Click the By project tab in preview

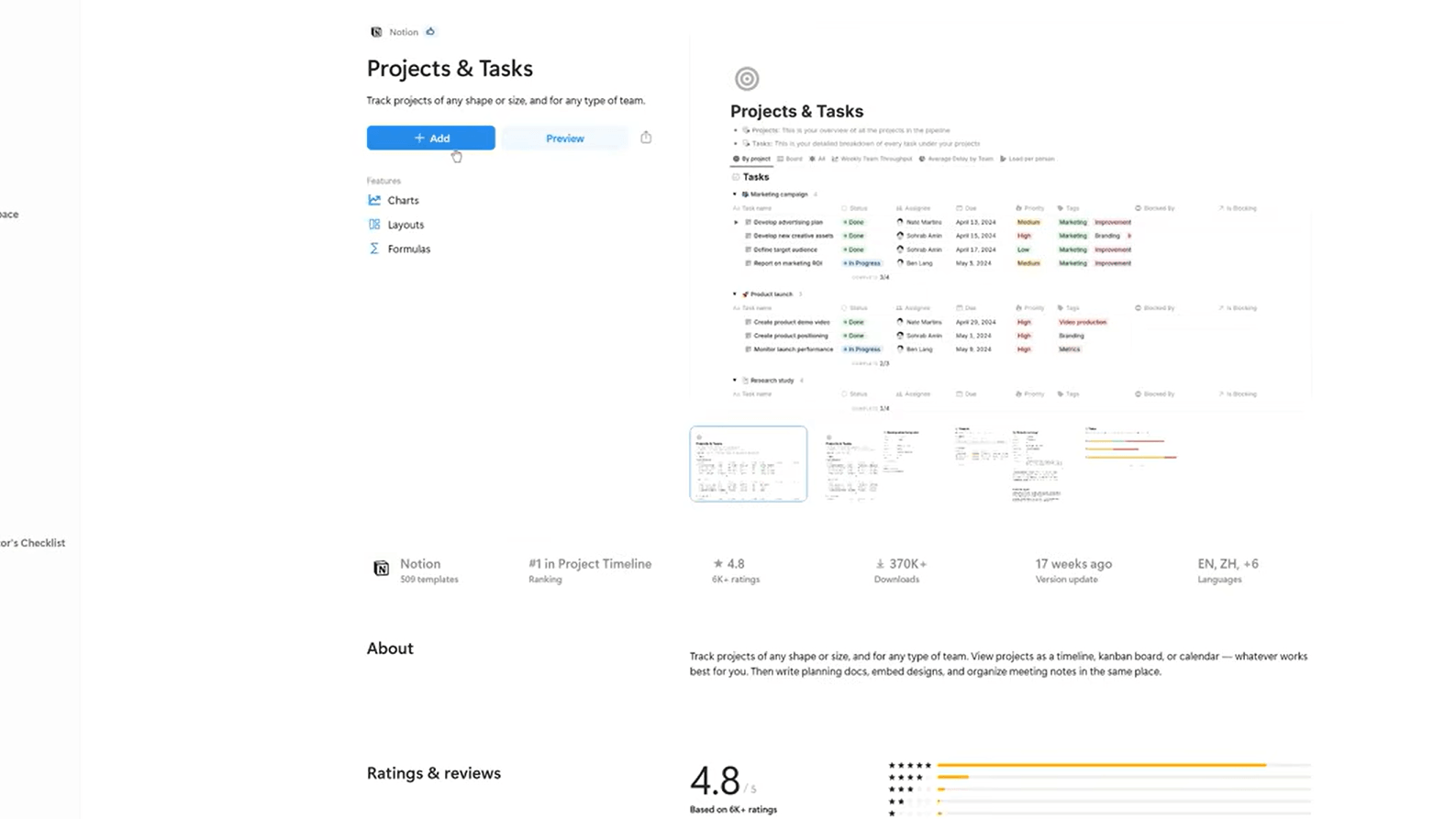[751, 159]
